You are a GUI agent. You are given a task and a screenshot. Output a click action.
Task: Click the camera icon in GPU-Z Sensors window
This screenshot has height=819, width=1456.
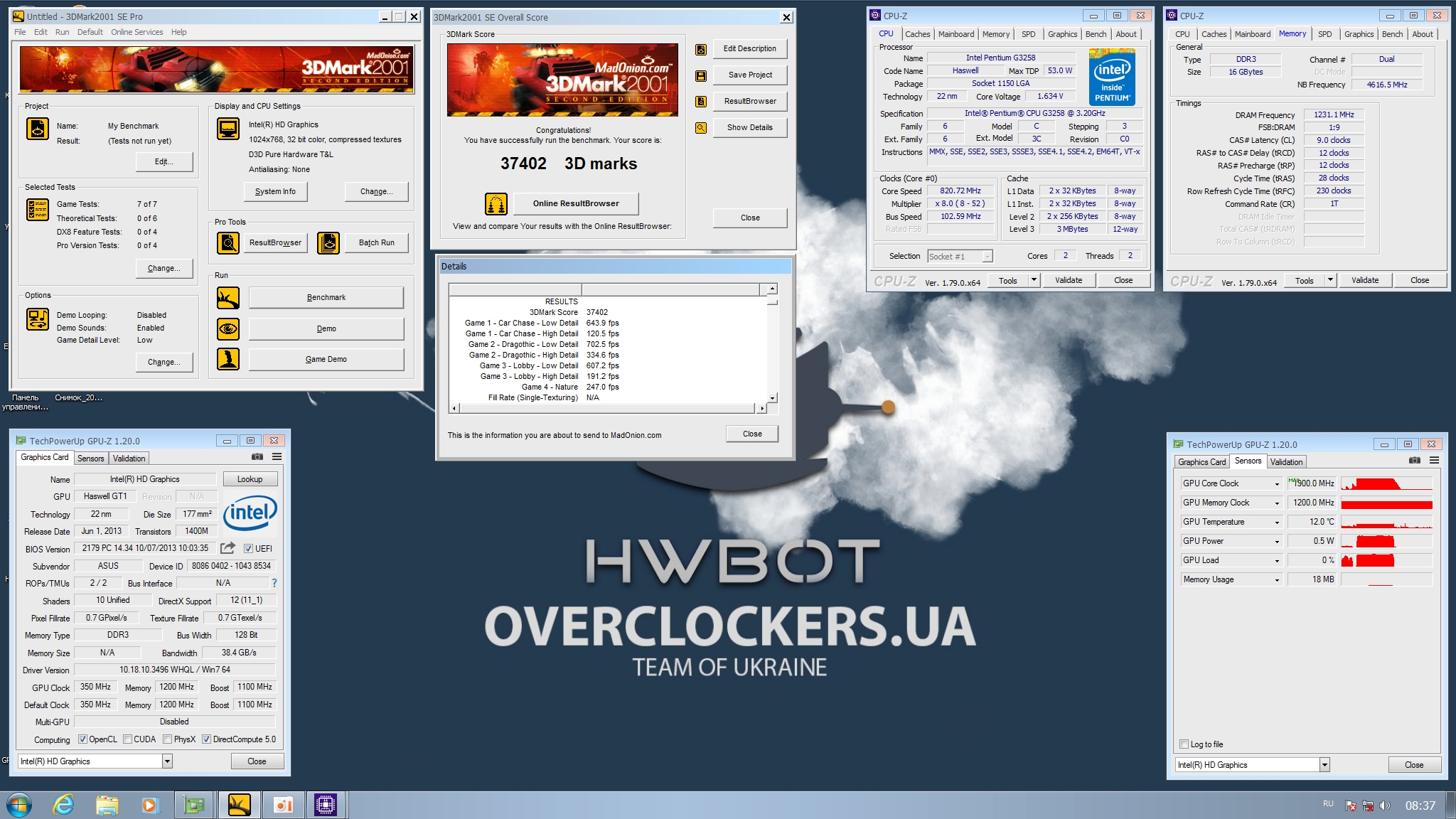point(1415,461)
